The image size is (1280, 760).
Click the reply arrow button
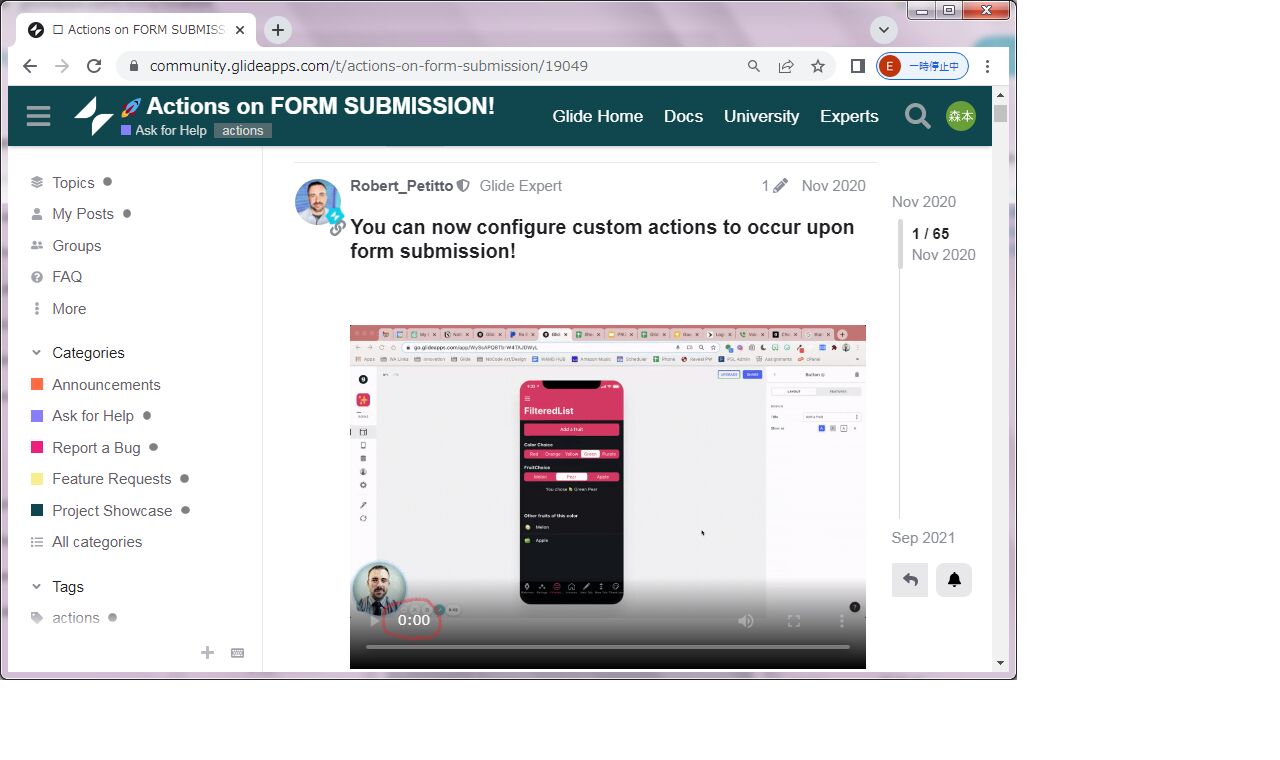tap(910, 580)
